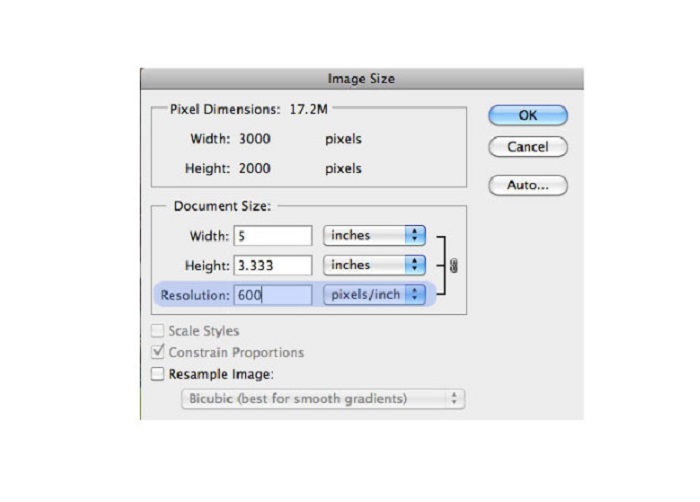Open the Width units dropdown (inches)
700x502 pixels.
point(374,235)
